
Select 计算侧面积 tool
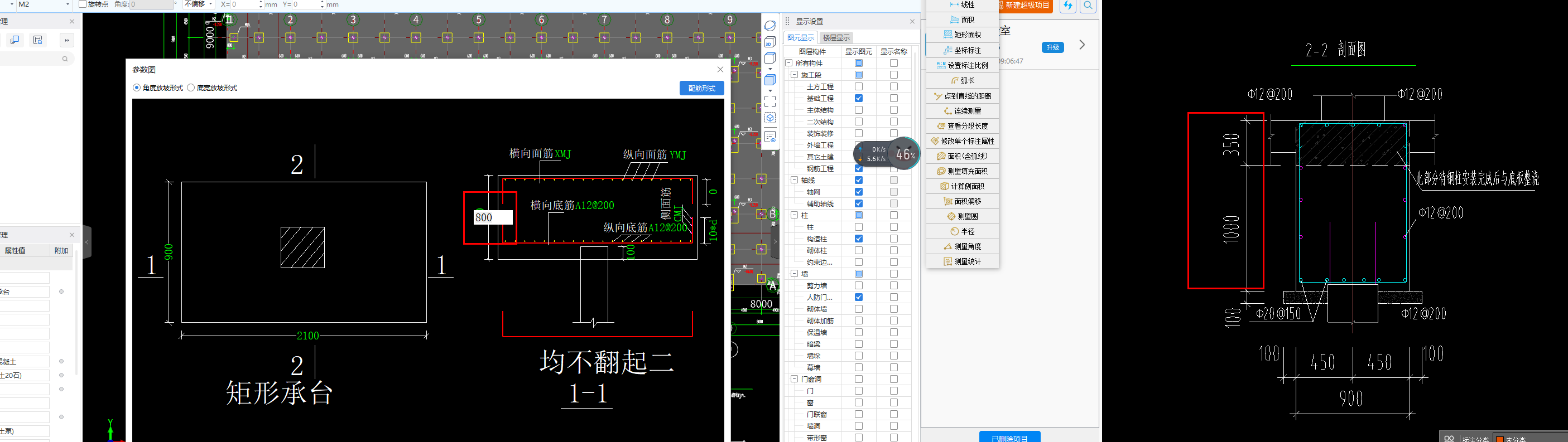962,186
